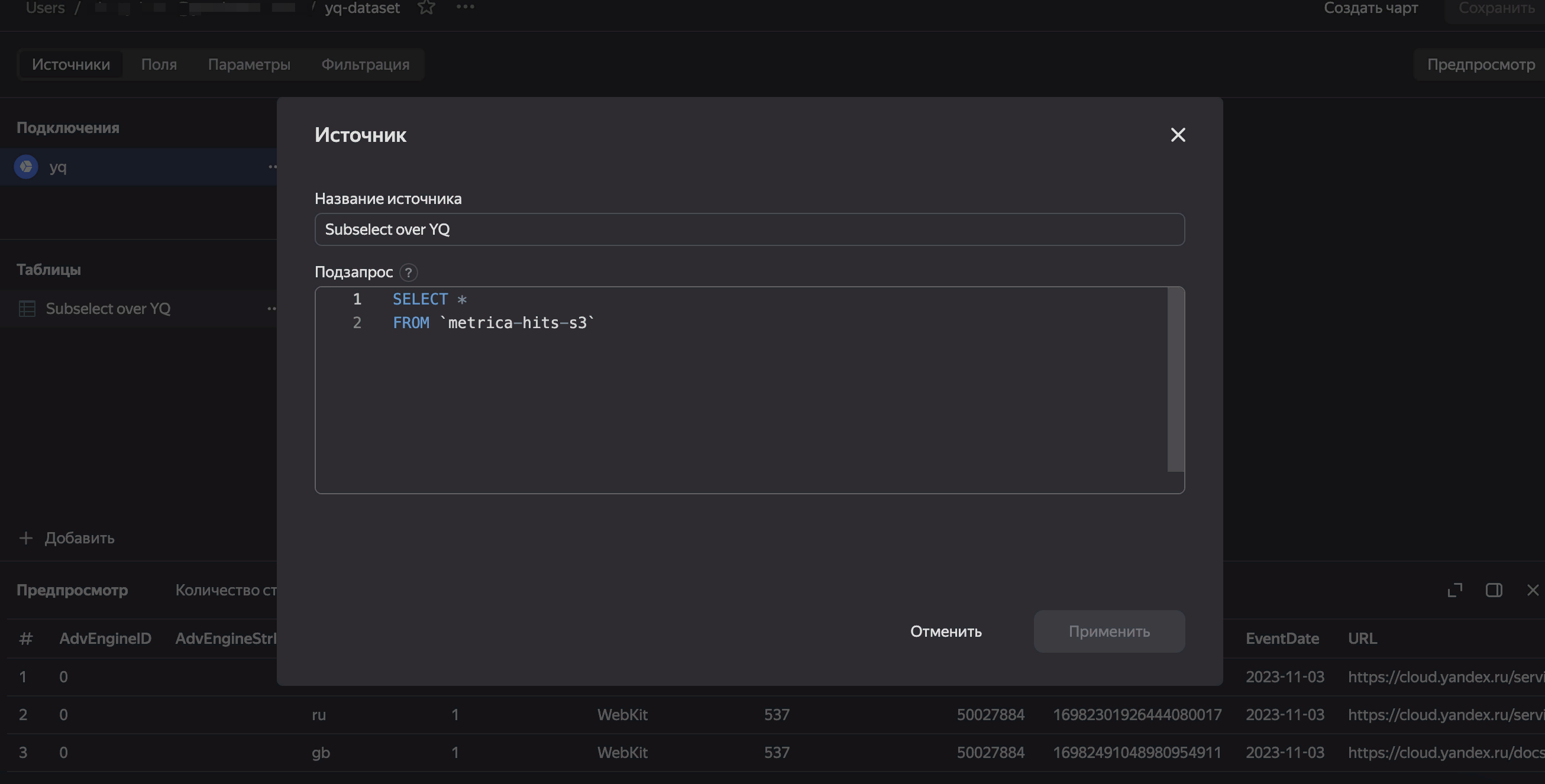Click the subquery editor vertical scrollbar
1545x784 pixels.
click(1175, 380)
